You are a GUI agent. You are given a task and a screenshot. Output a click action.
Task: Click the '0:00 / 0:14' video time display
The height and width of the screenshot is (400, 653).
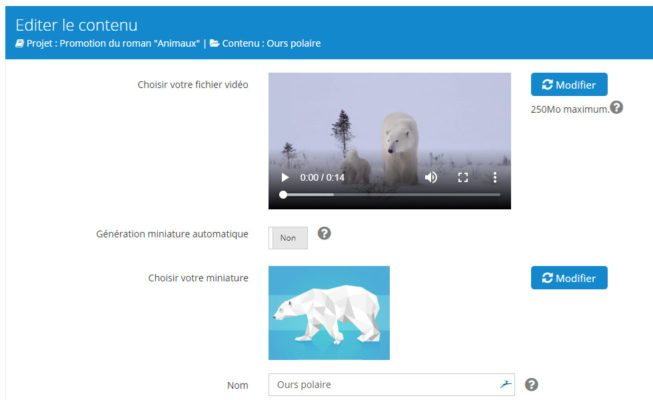[x=322, y=178]
